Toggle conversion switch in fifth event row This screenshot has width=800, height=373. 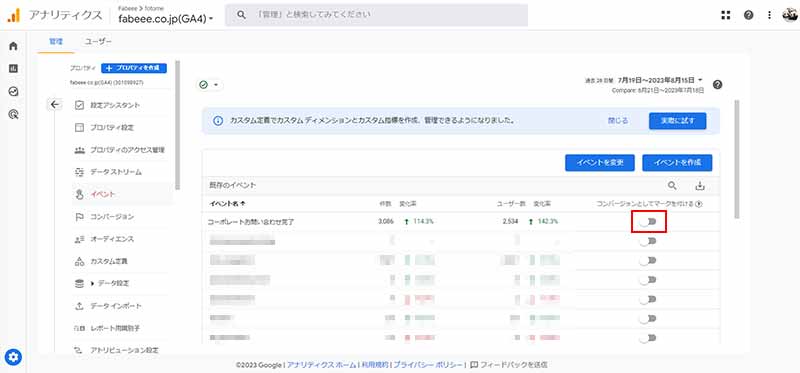(648, 299)
